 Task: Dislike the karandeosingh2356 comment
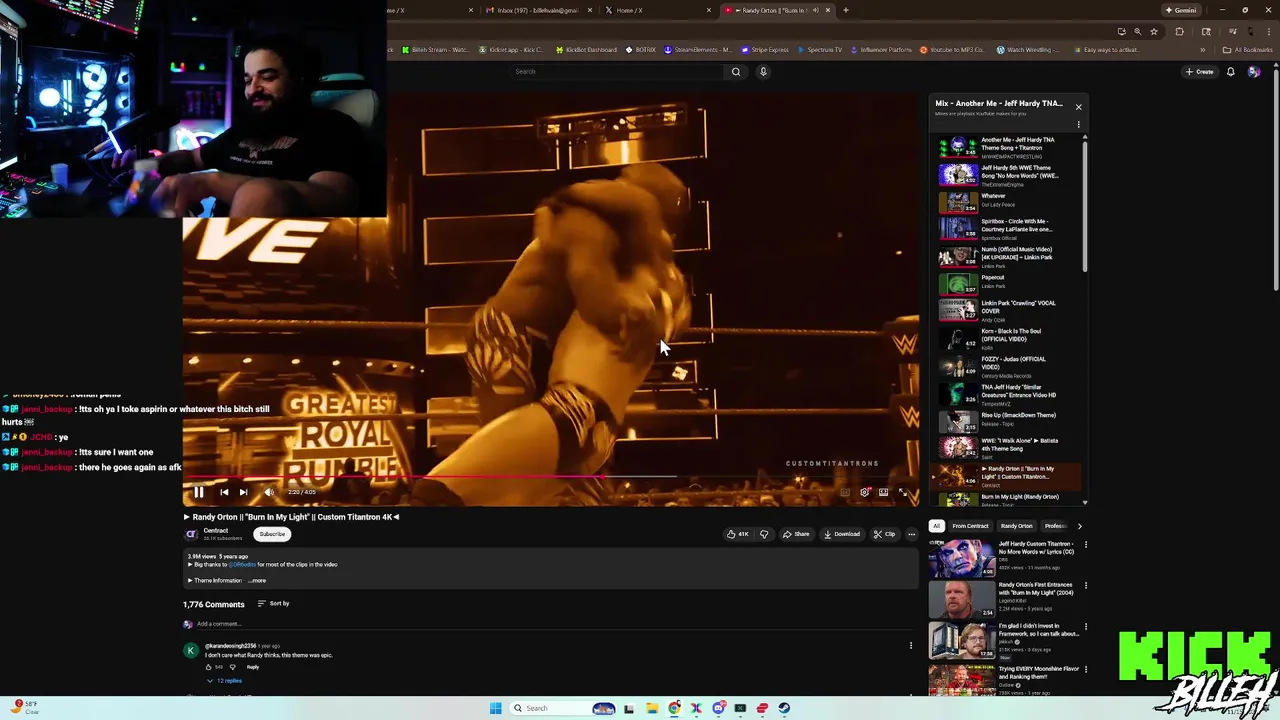pos(233,667)
